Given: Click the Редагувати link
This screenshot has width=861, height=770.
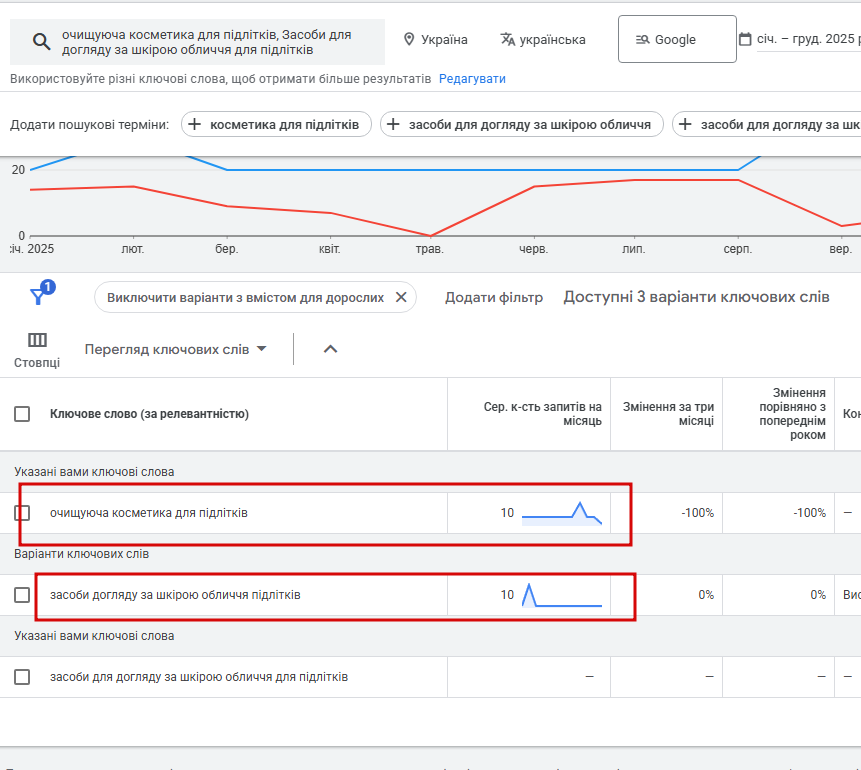Looking at the screenshot, I should [472, 78].
